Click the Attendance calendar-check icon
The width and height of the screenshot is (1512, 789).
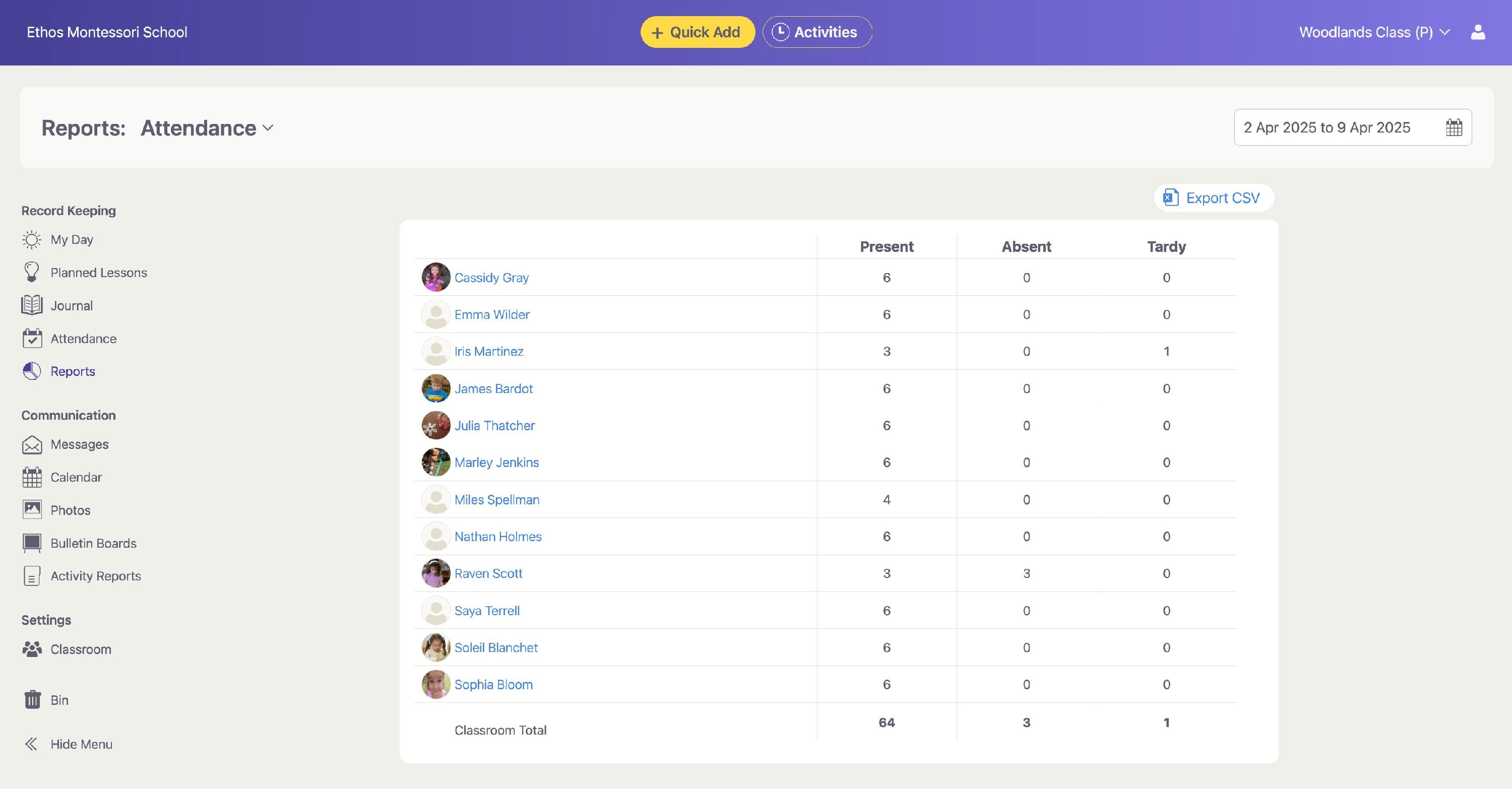point(32,339)
